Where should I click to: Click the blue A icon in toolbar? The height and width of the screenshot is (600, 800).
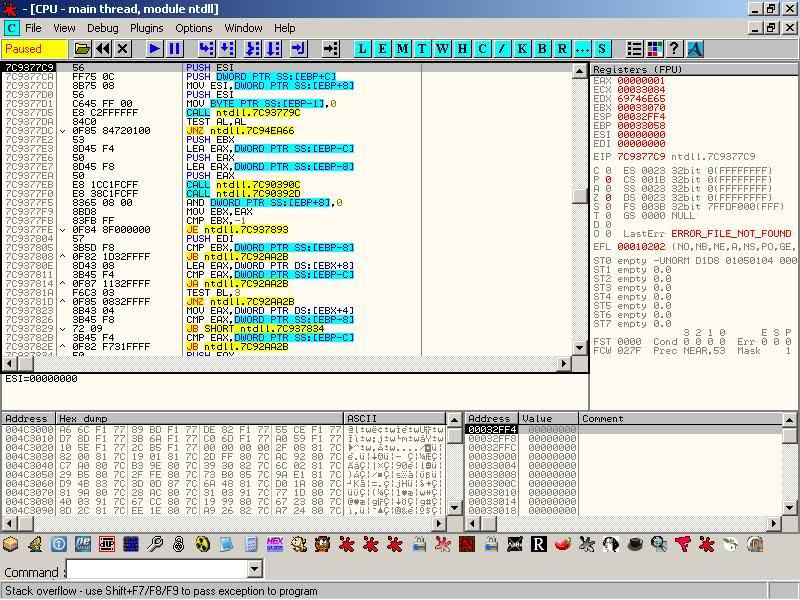coord(695,48)
